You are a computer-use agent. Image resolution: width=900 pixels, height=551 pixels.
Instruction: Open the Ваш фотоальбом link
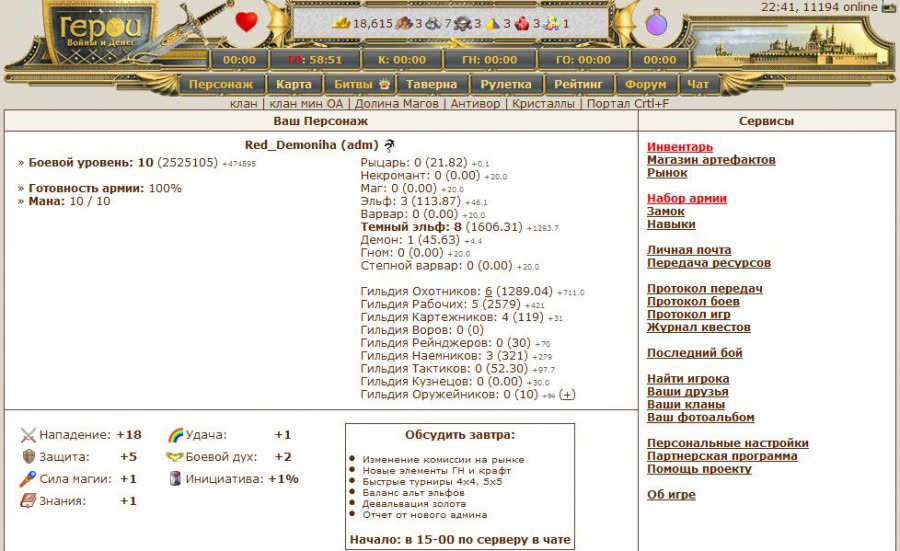click(x=701, y=417)
